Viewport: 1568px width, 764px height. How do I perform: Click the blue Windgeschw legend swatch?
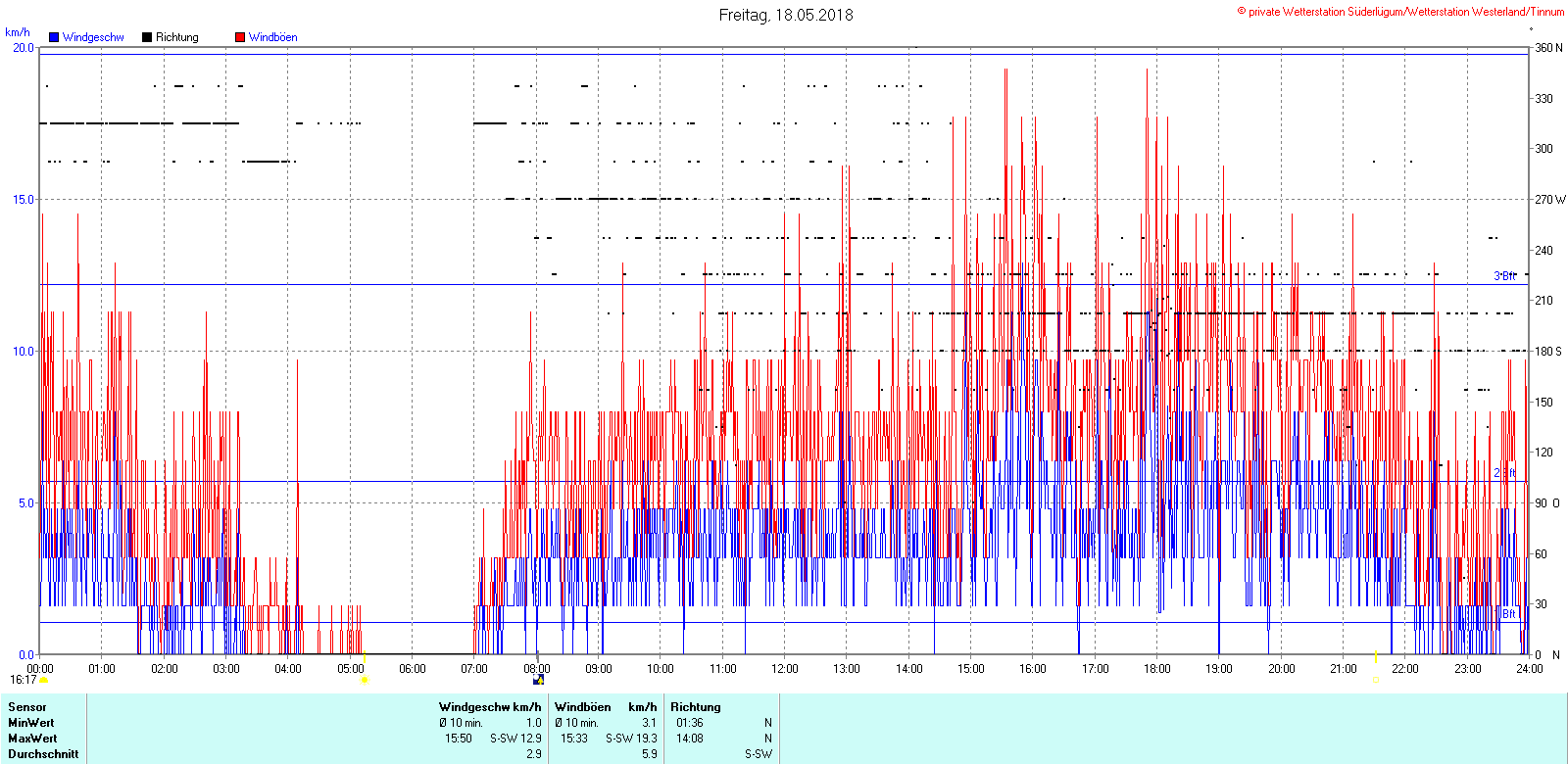coord(54,37)
